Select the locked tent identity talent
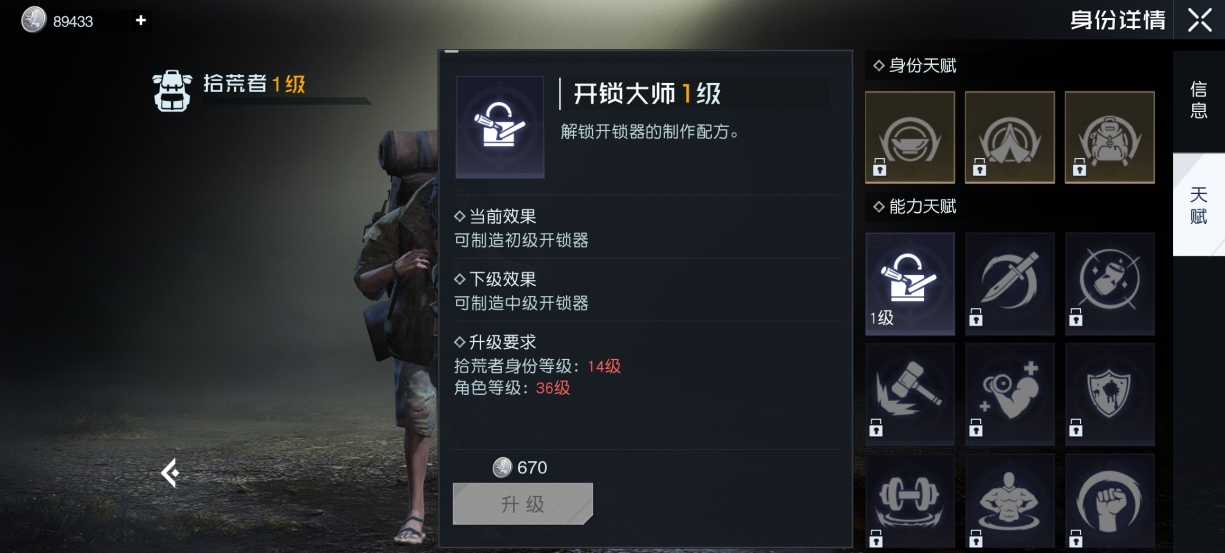Screen dimensions: 1225x553 1010,138
